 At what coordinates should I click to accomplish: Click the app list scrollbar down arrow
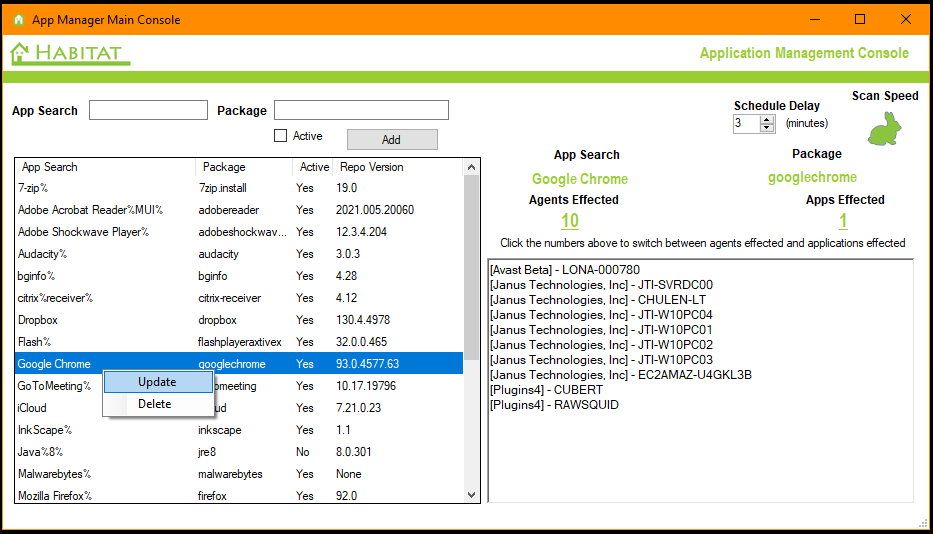tap(471, 495)
